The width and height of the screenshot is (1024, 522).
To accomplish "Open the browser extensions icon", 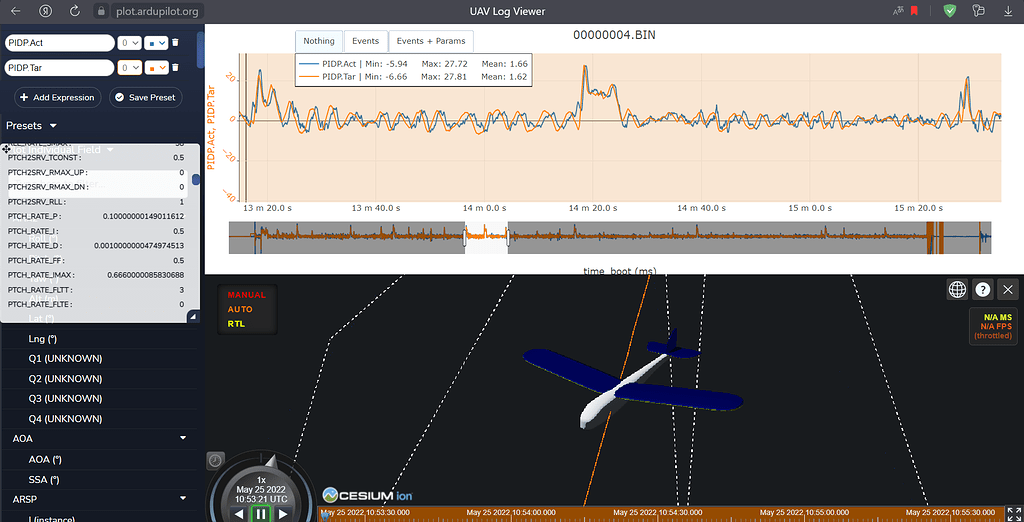I will 978,11.
